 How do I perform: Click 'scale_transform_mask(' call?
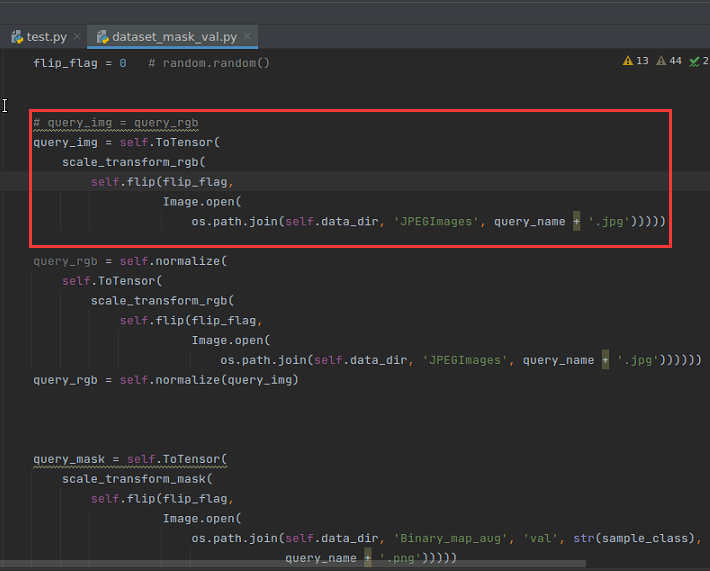[137, 479]
